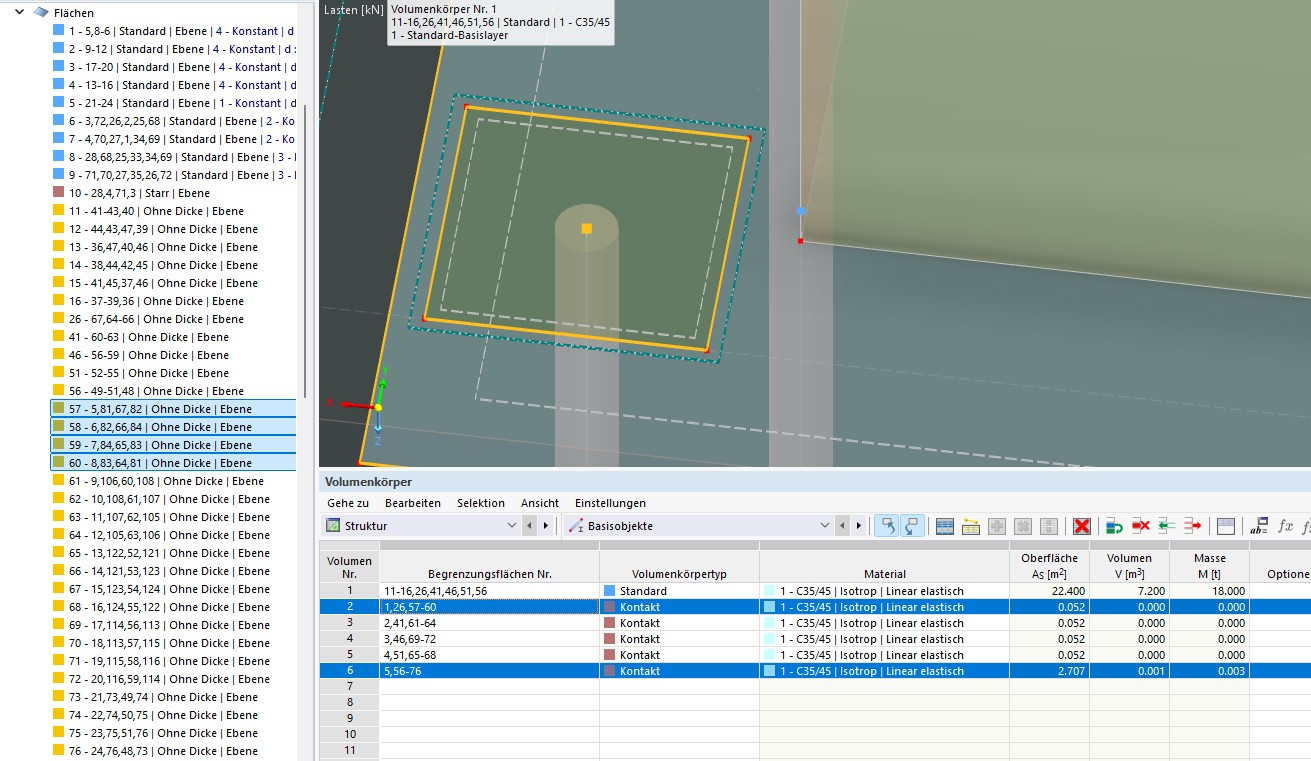Click yellow color swatch of surface 61
1311x761 pixels.
[59, 481]
